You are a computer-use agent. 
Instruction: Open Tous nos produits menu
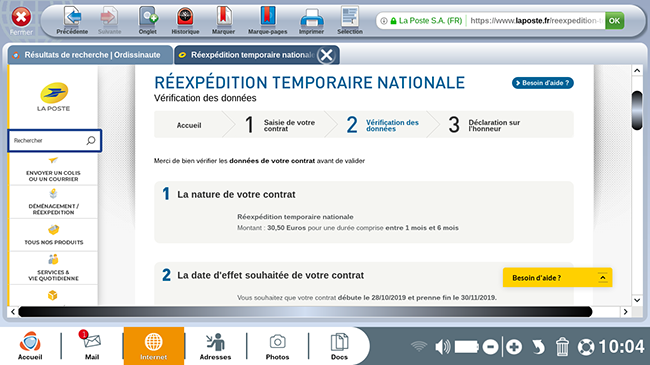[53, 235]
